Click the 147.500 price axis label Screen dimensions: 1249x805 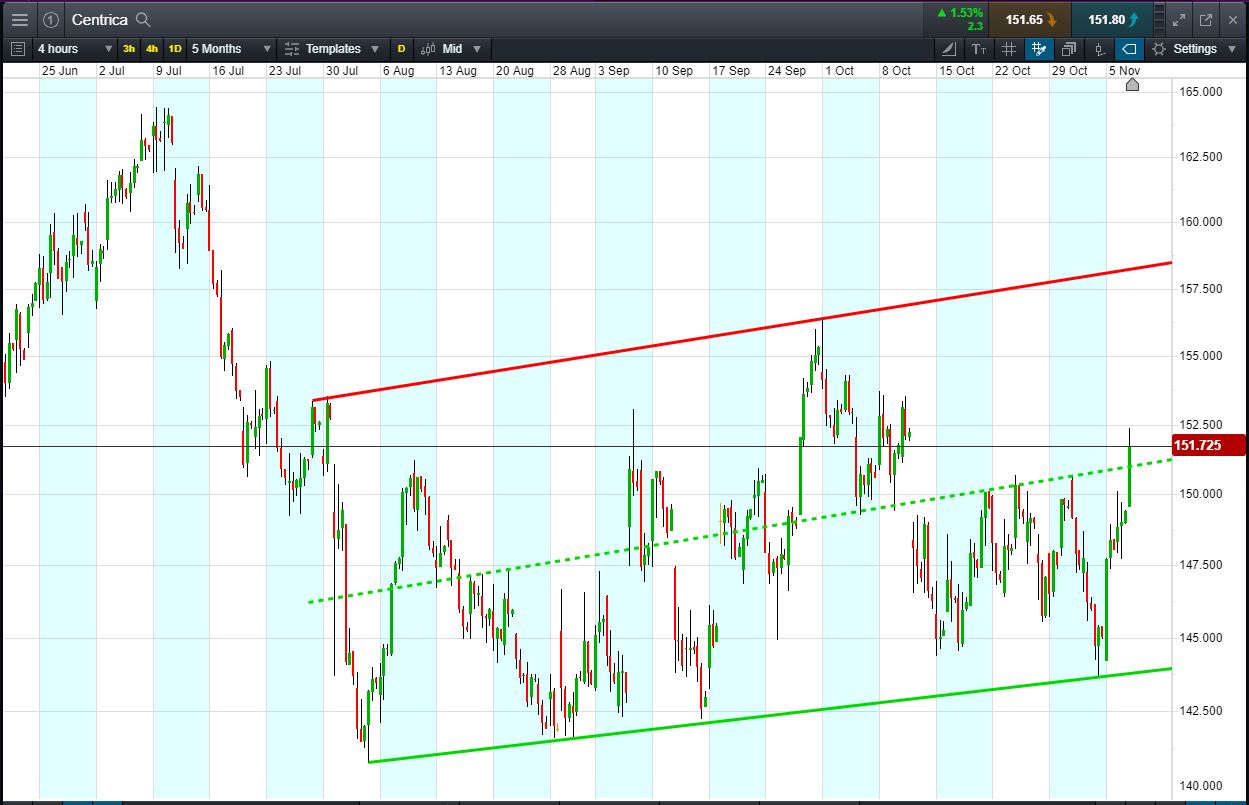(x=1199, y=565)
